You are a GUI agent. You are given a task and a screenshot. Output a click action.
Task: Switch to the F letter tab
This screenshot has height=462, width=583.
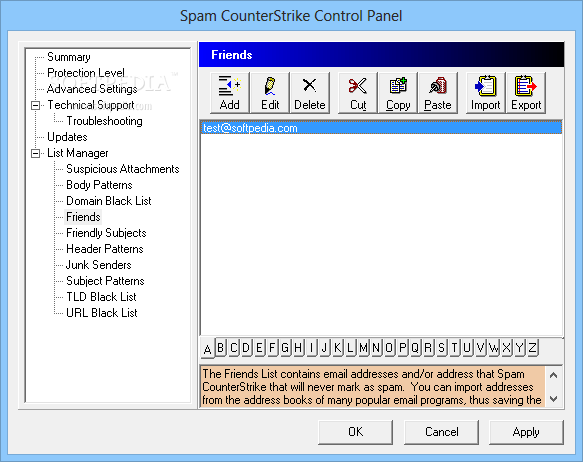(272, 348)
